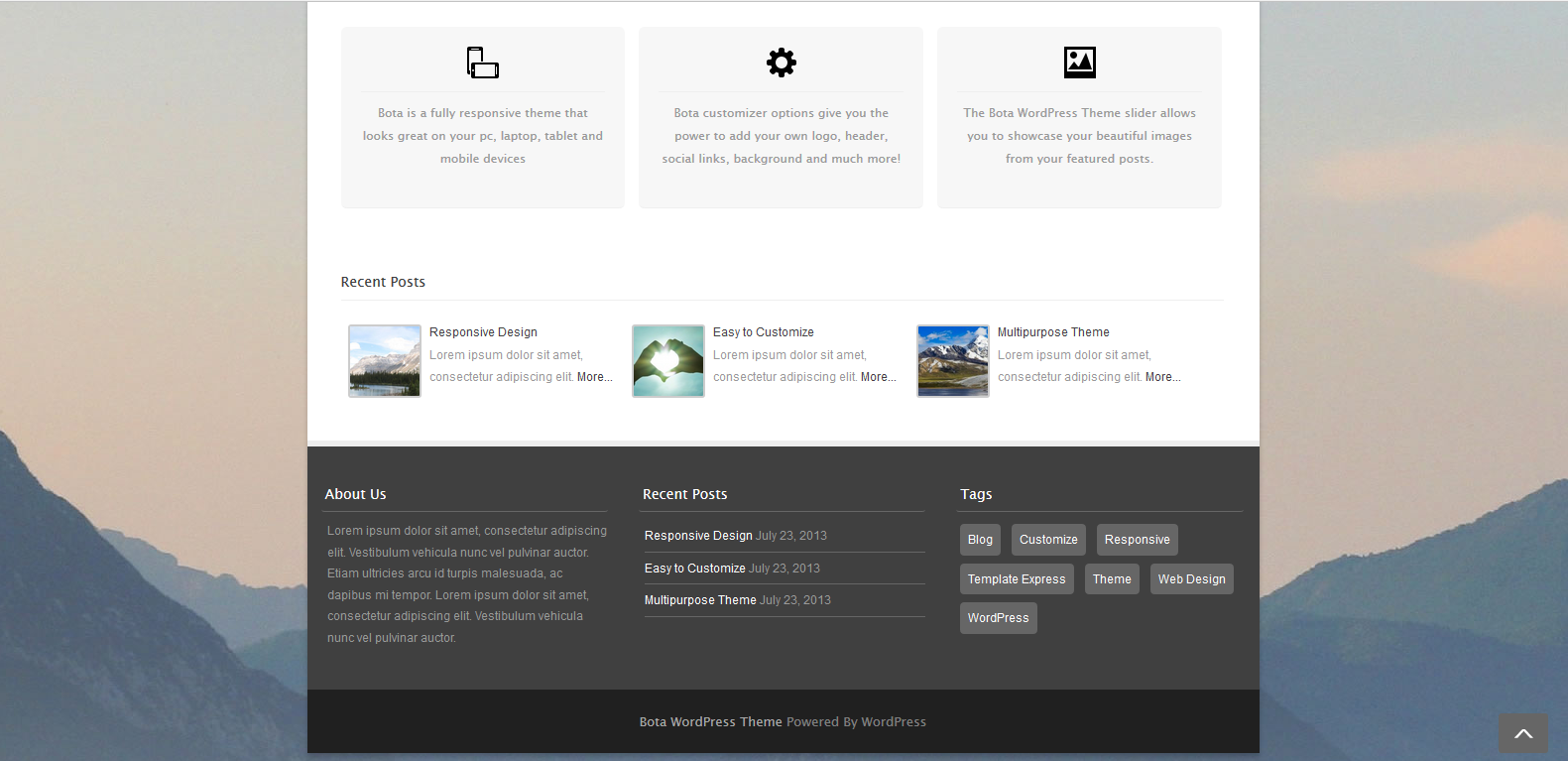Open the heart-hands Easy to Customize thumbnail
Screen dimensions: 1568x761
pyautogui.click(x=668, y=361)
